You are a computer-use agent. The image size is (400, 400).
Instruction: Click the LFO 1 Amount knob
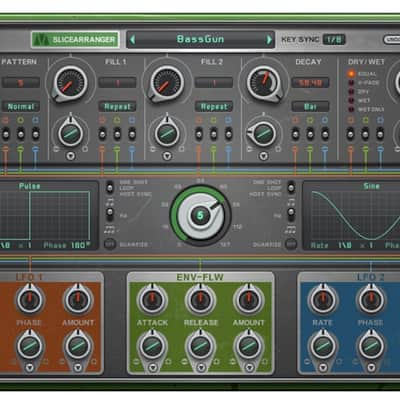78,299
